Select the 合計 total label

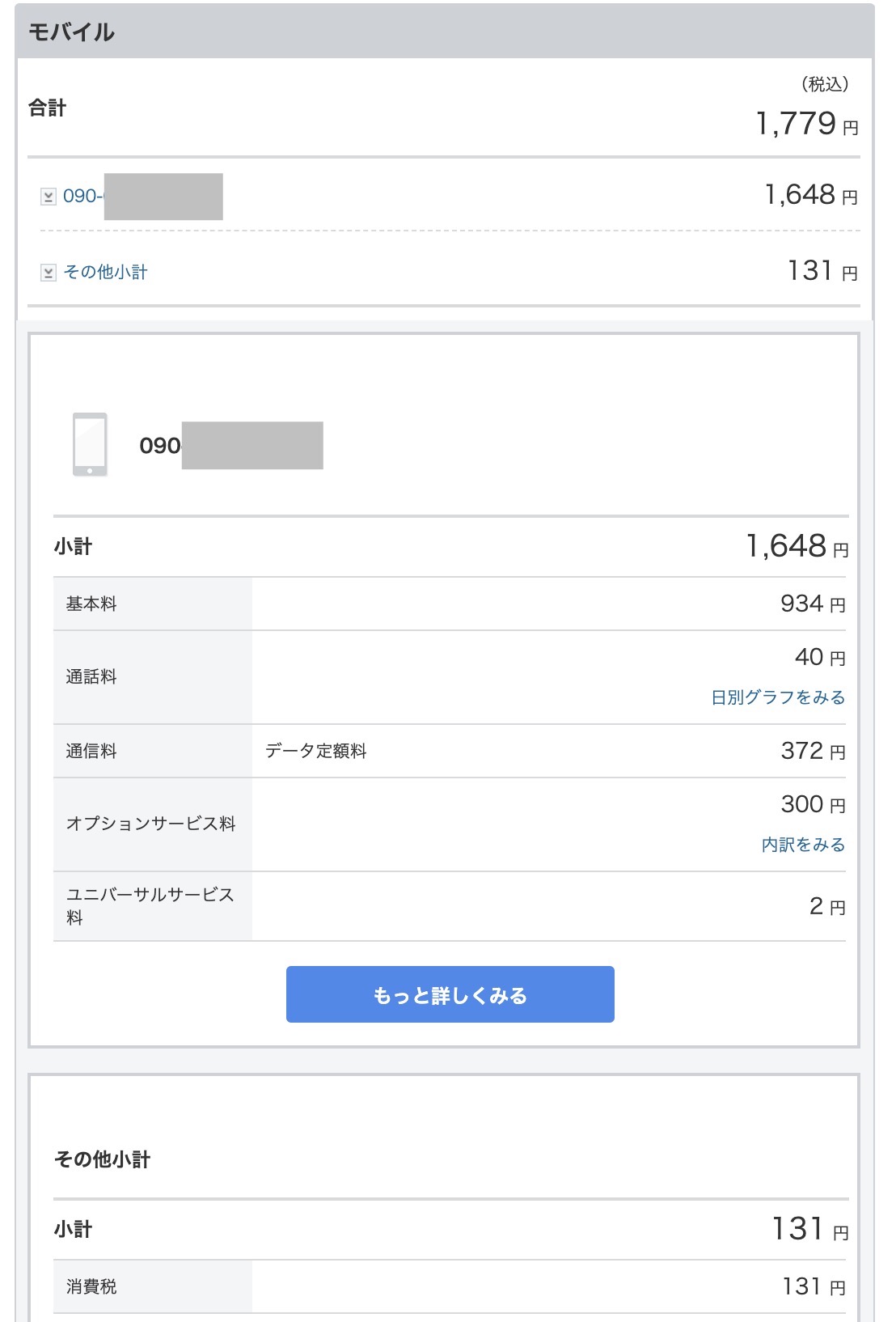click(x=48, y=108)
